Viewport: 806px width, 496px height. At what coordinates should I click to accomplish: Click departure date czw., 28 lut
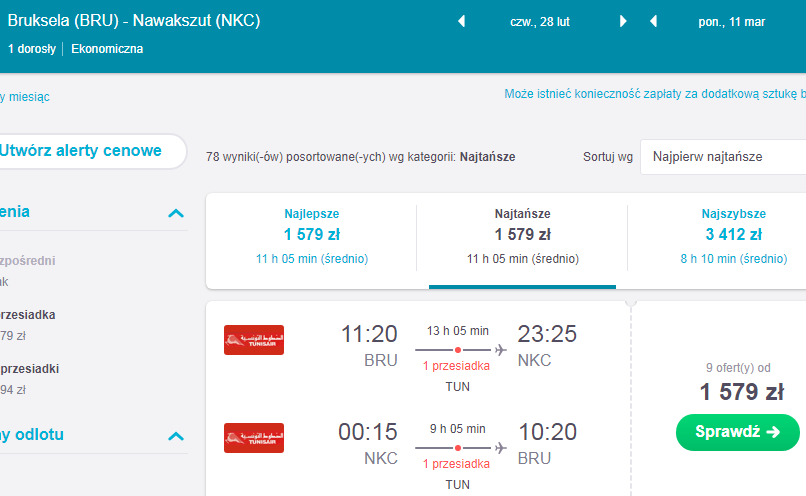tap(540, 22)
